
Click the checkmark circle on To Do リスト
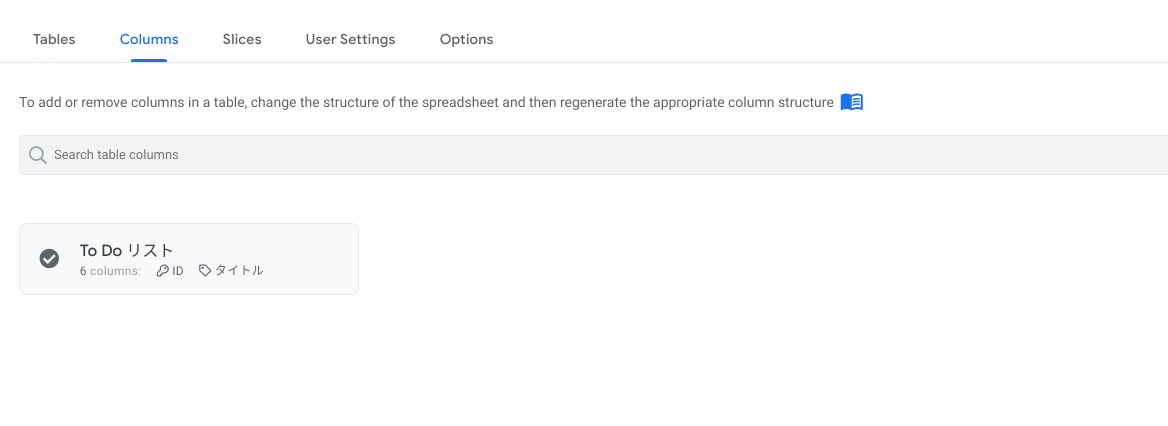[x=49, y=259]
